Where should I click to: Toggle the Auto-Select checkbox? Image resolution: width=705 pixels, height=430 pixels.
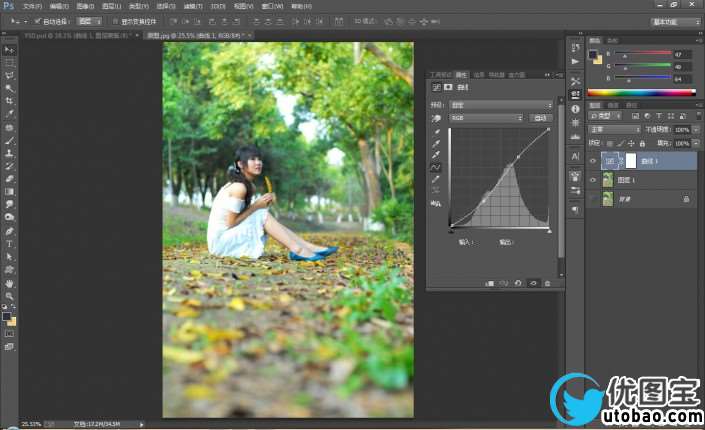[38, 21]
